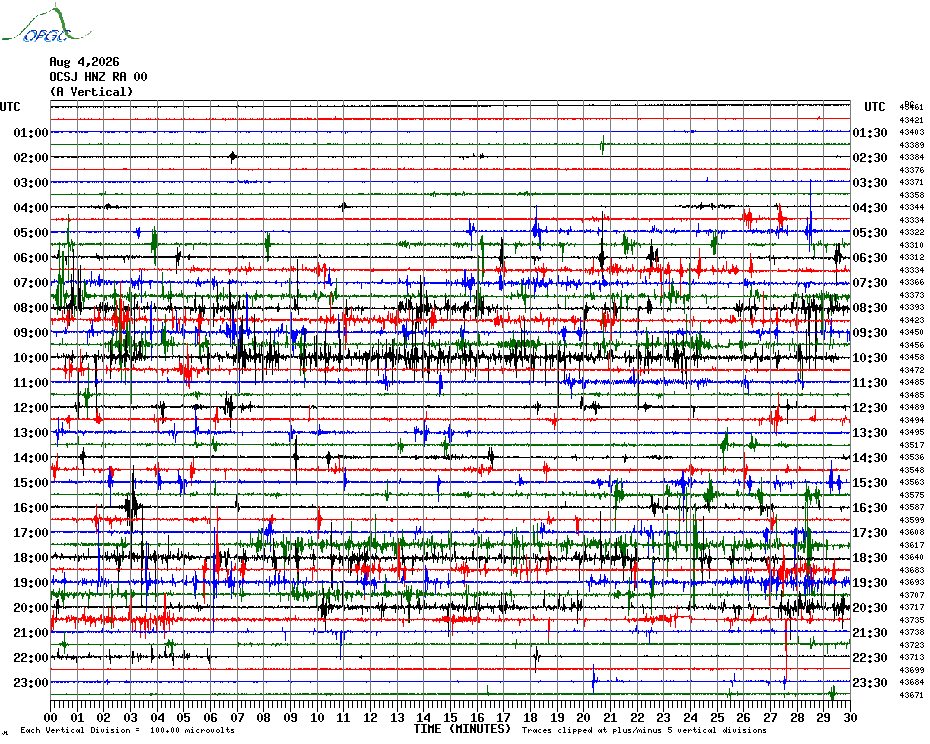Click the '15:00' time label
Screen dimensions: 930x744
pyautogui.click(x=31, y=482)
